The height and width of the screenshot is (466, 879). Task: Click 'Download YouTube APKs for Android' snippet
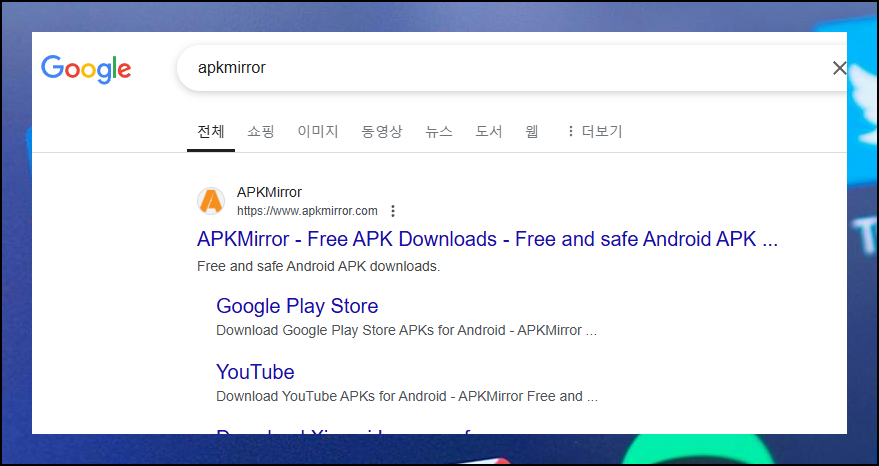[407, 396]
